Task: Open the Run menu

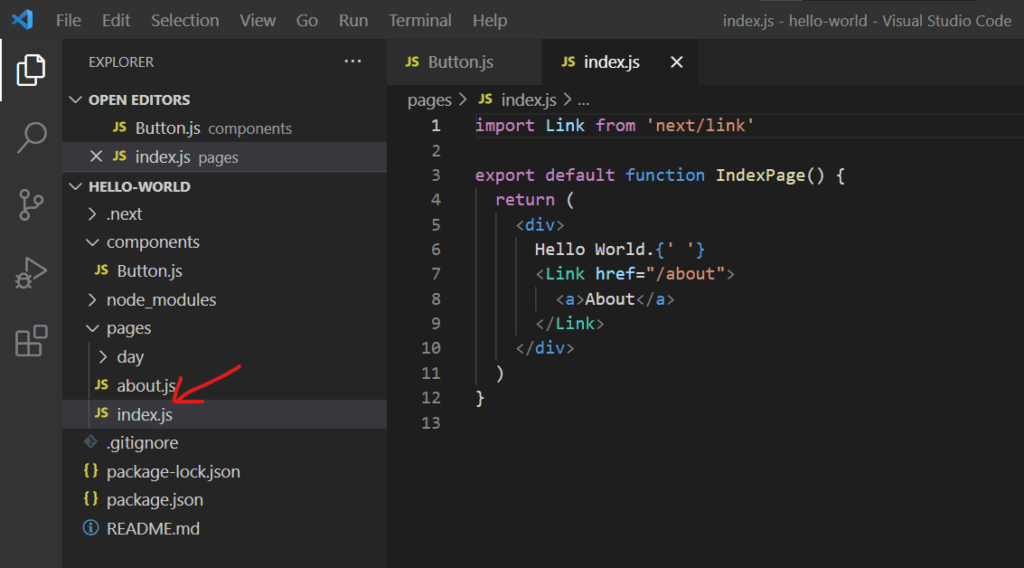Action: [353, 20]
